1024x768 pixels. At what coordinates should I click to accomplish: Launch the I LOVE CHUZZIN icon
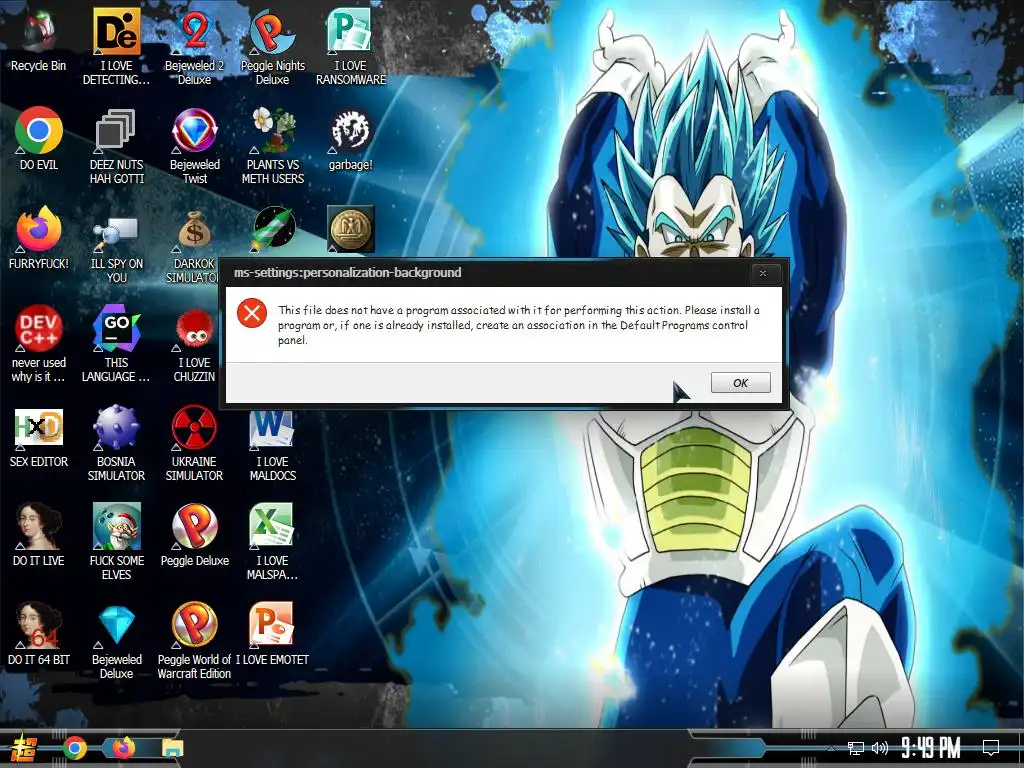coord(195,344)
